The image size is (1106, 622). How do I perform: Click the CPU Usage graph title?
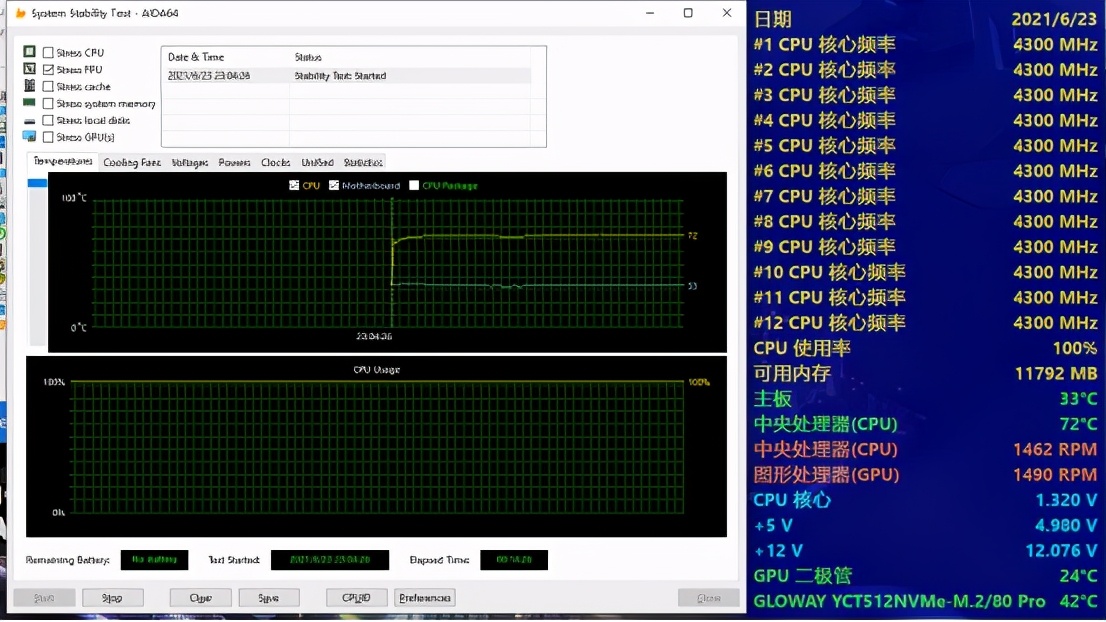click(x=376, y=369)
